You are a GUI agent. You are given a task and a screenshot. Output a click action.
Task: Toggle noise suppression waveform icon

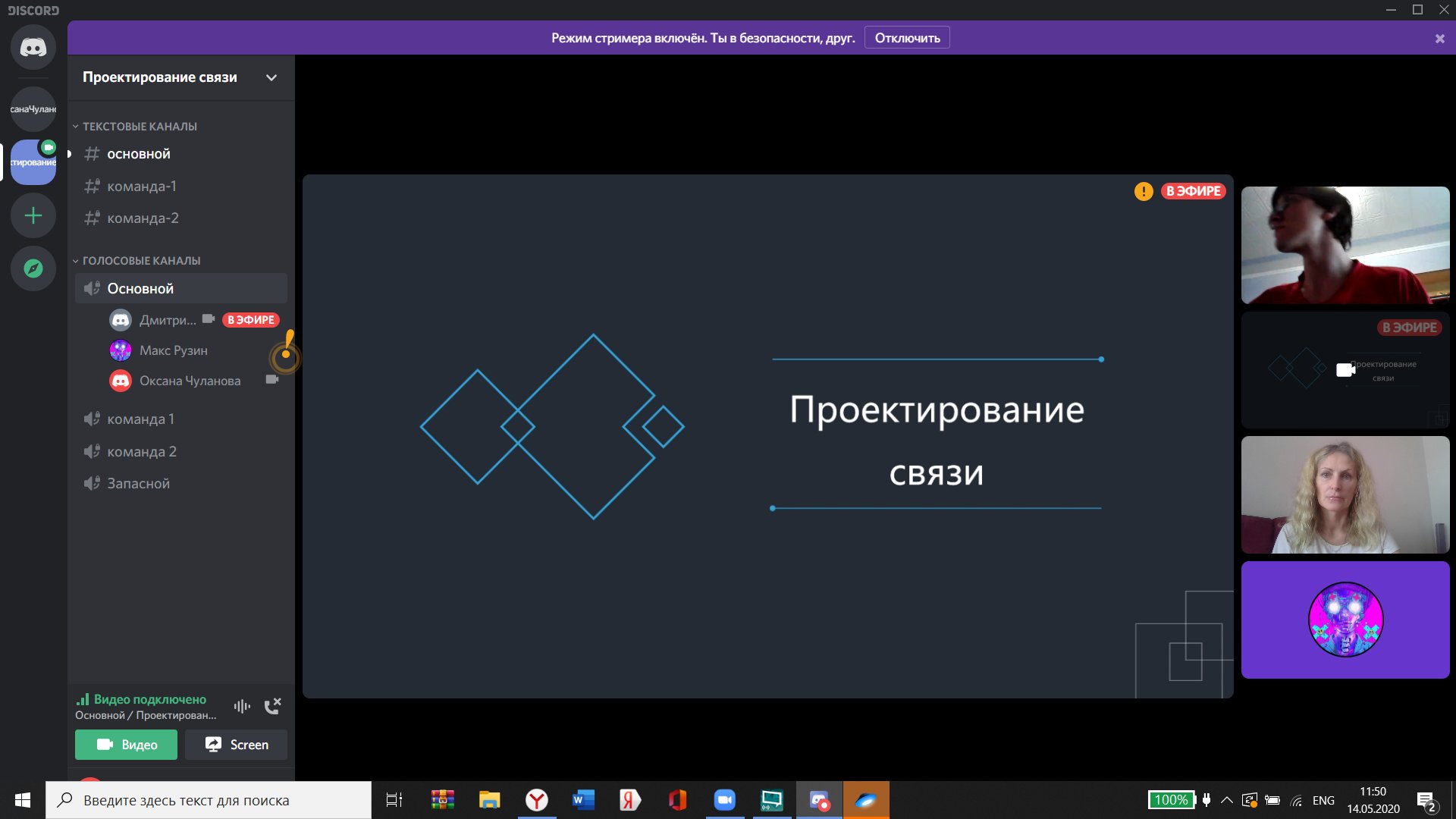tap(242, 706)
